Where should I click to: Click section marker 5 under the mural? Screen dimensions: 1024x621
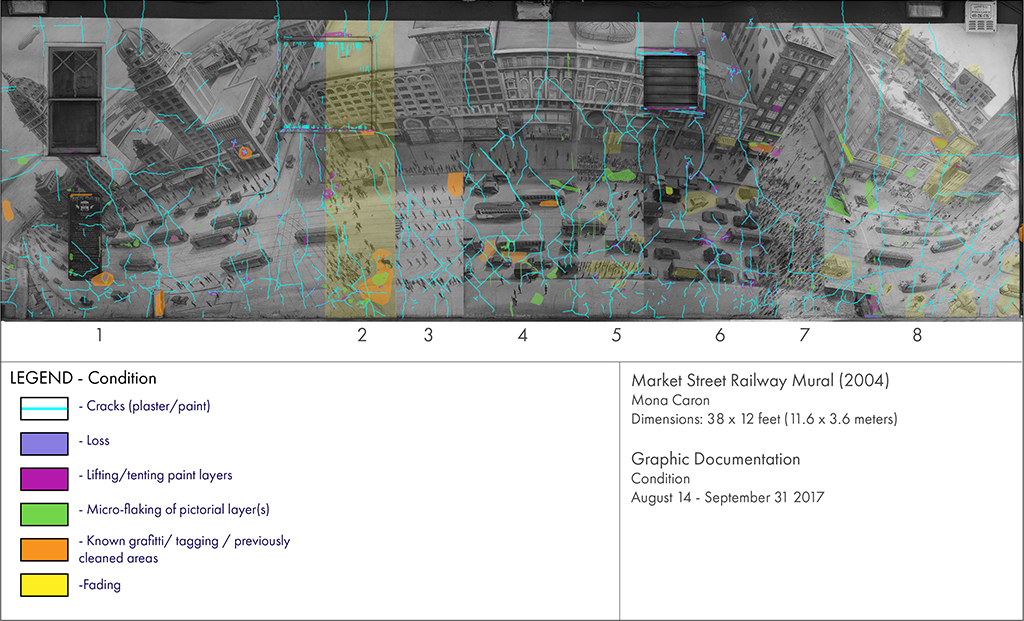616,336
